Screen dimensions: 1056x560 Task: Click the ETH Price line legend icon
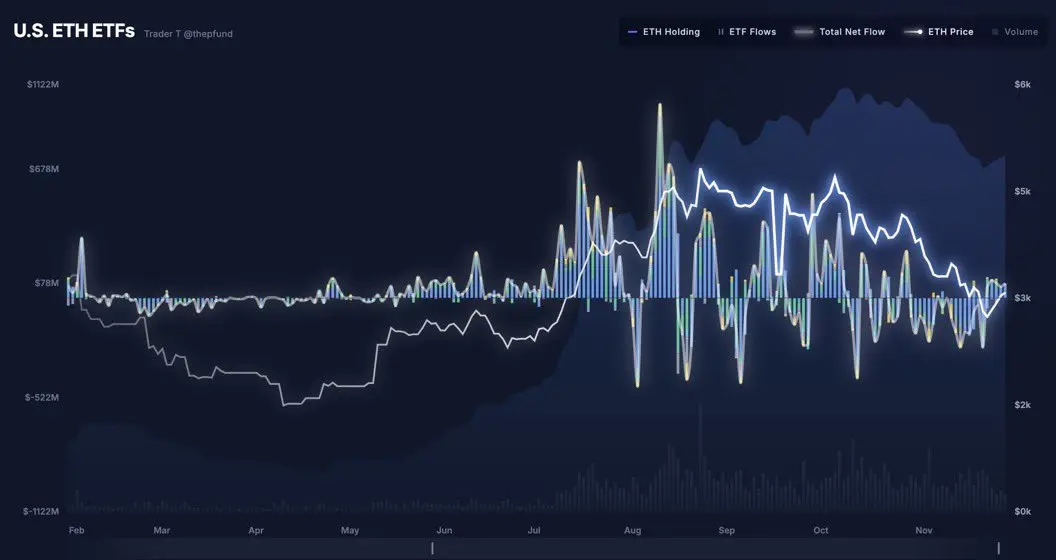913,32
